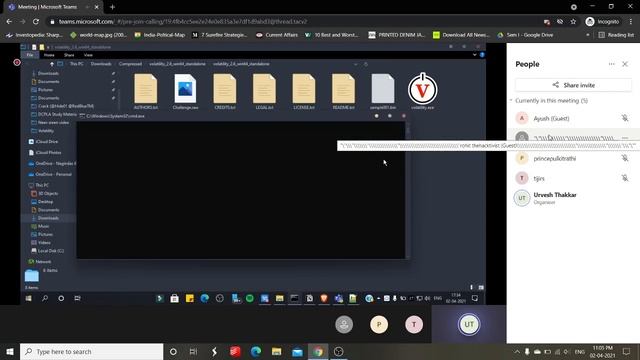The width and height of the screenshot is (640, 360).
Task: Click Windows taskbar search box
Action: (x=91, y=351)
